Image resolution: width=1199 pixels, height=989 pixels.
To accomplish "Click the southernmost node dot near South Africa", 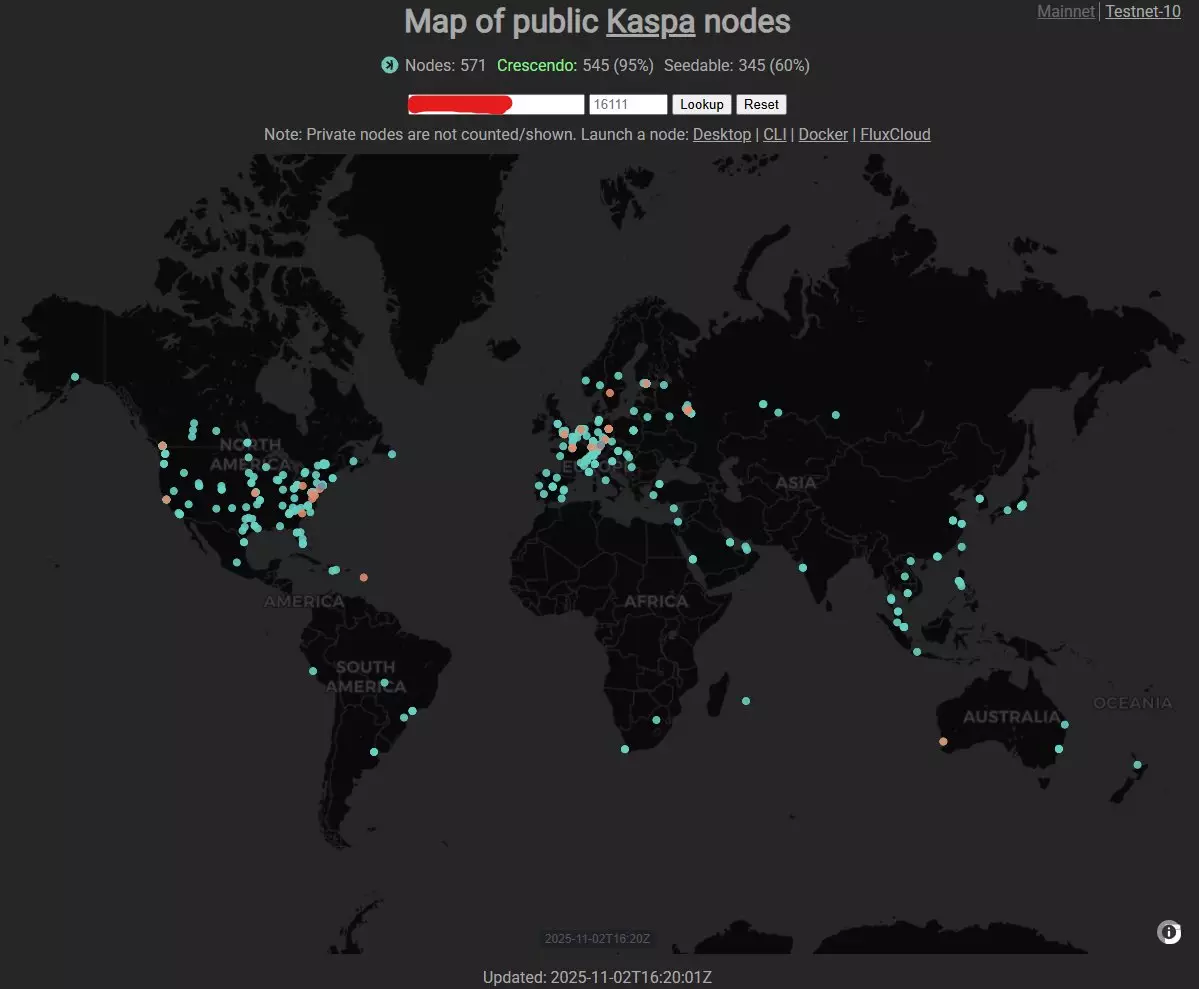I will [625, 749].
